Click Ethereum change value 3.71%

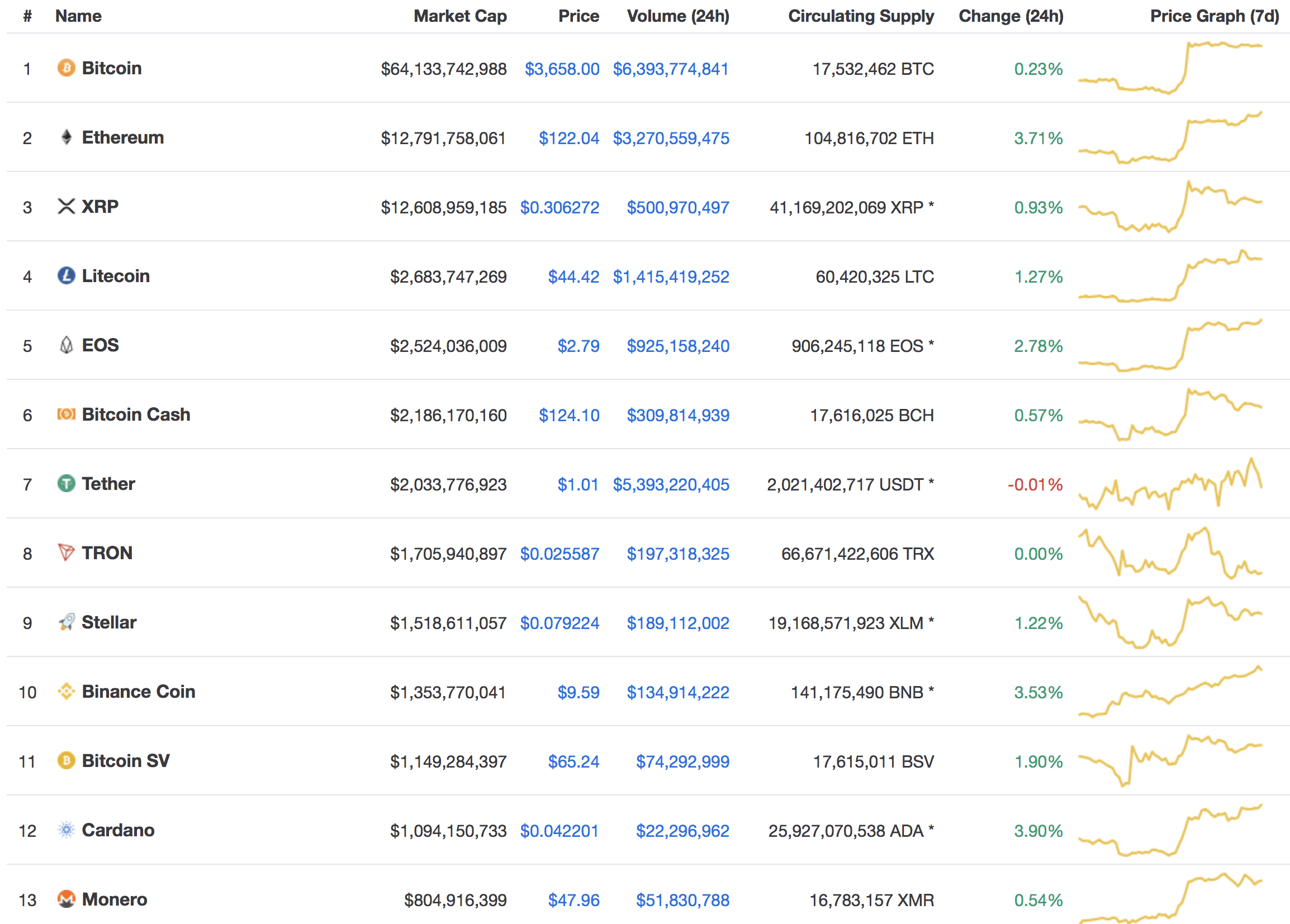point(1038,139)
